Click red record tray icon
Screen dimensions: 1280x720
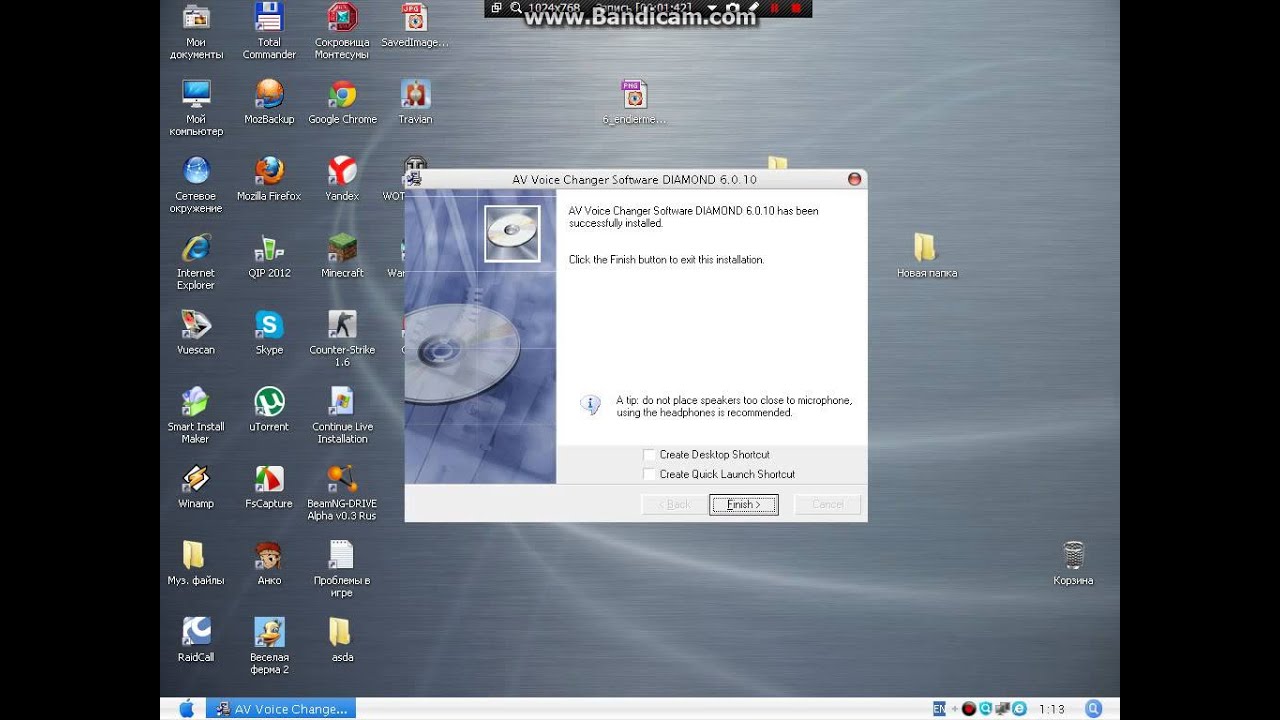point(968,709)
